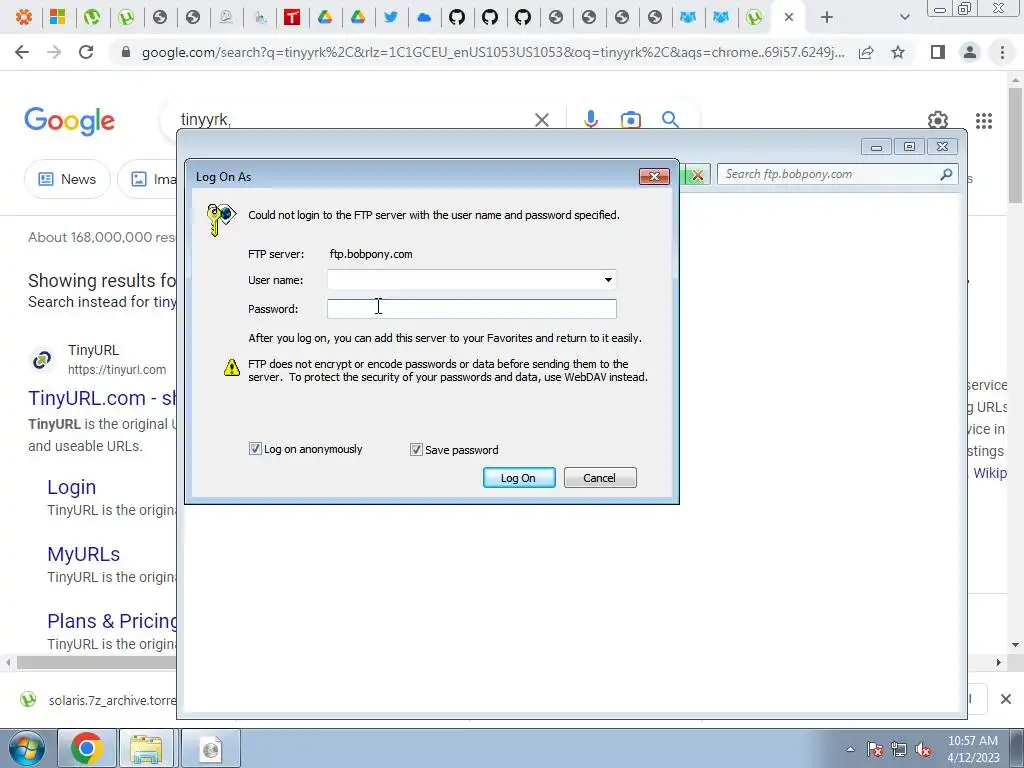
Task: Click the page's vertical scrollbar thumb
Action: [1015, 144]
